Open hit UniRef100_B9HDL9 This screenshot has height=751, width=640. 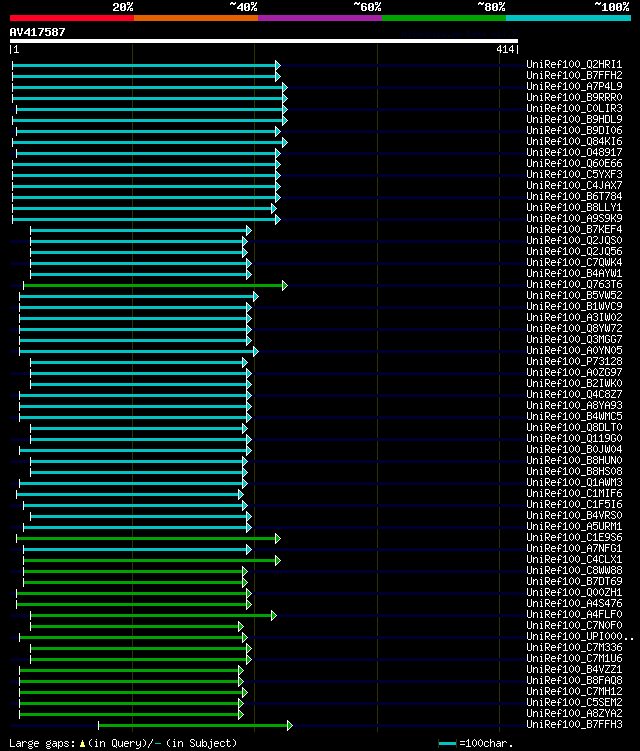click(x=574, y=119)
